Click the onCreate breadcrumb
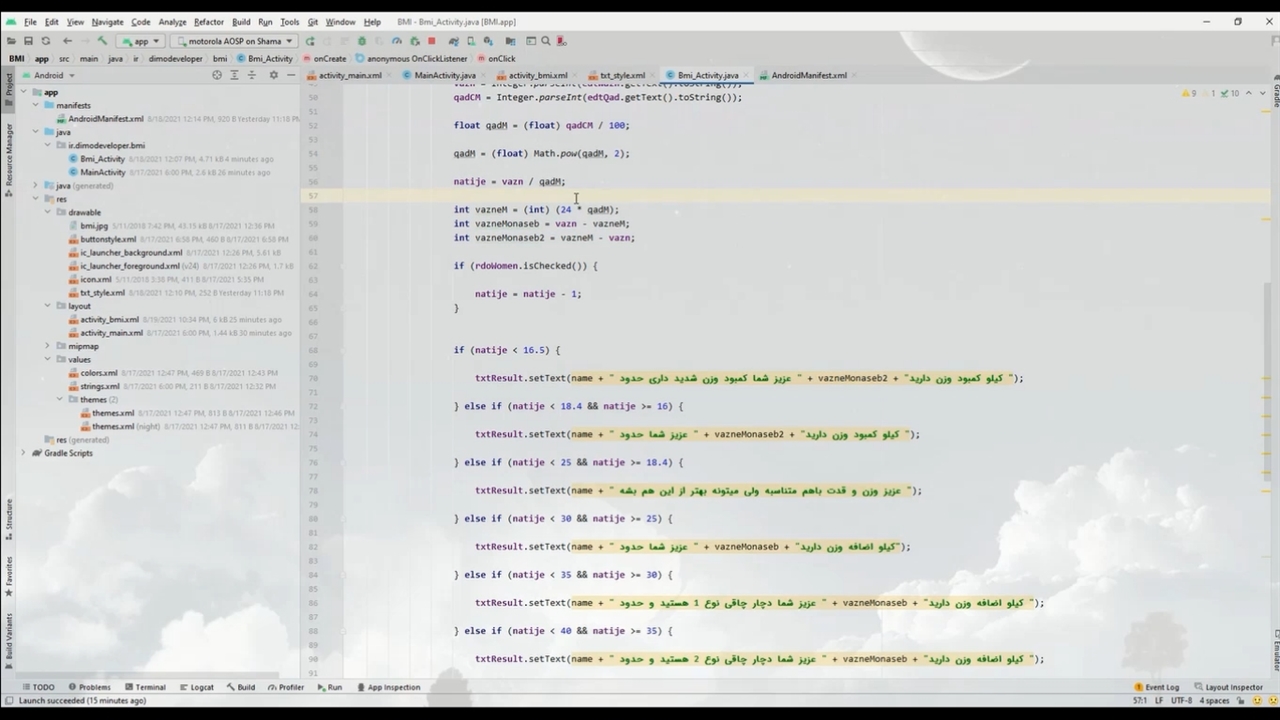Image resolution: width=1280 pixels, height=720 pixels. click(x=329, y=59)
